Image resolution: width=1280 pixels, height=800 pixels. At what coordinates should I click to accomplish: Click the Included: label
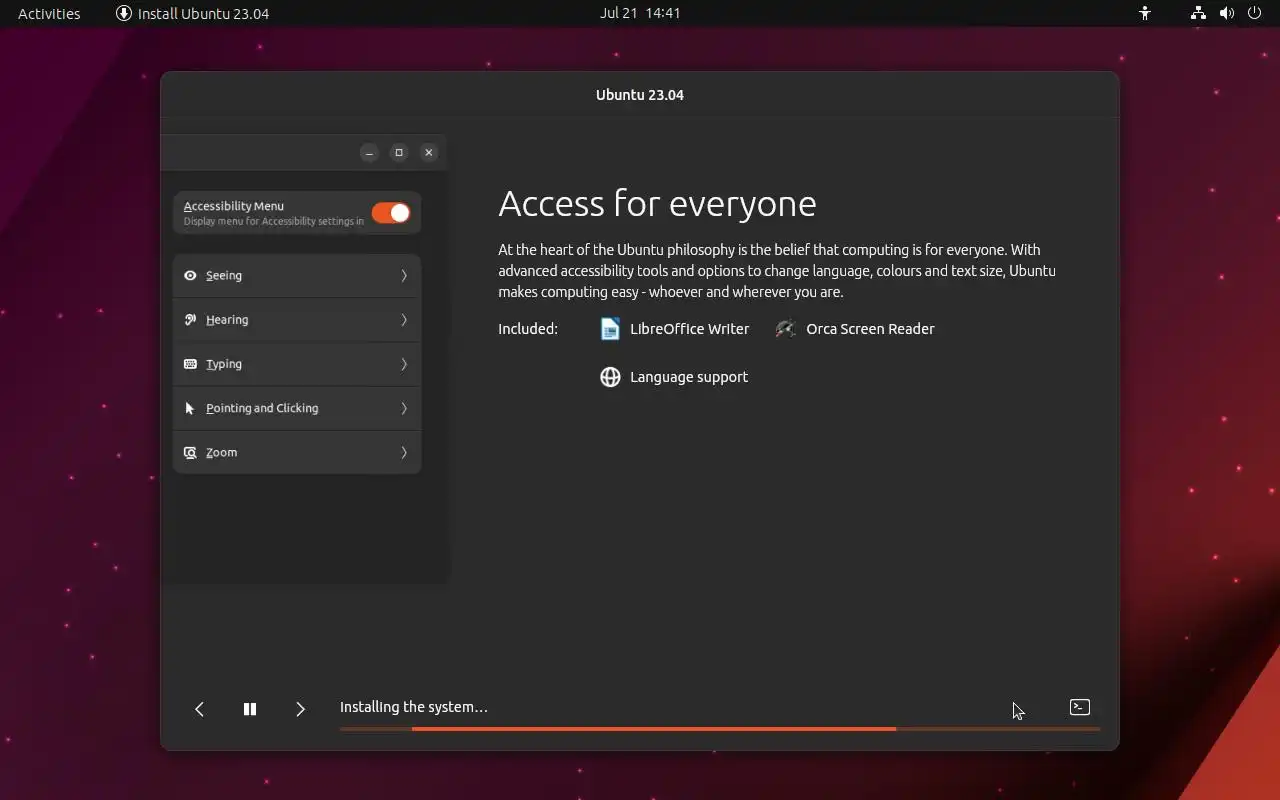[528, 329]
